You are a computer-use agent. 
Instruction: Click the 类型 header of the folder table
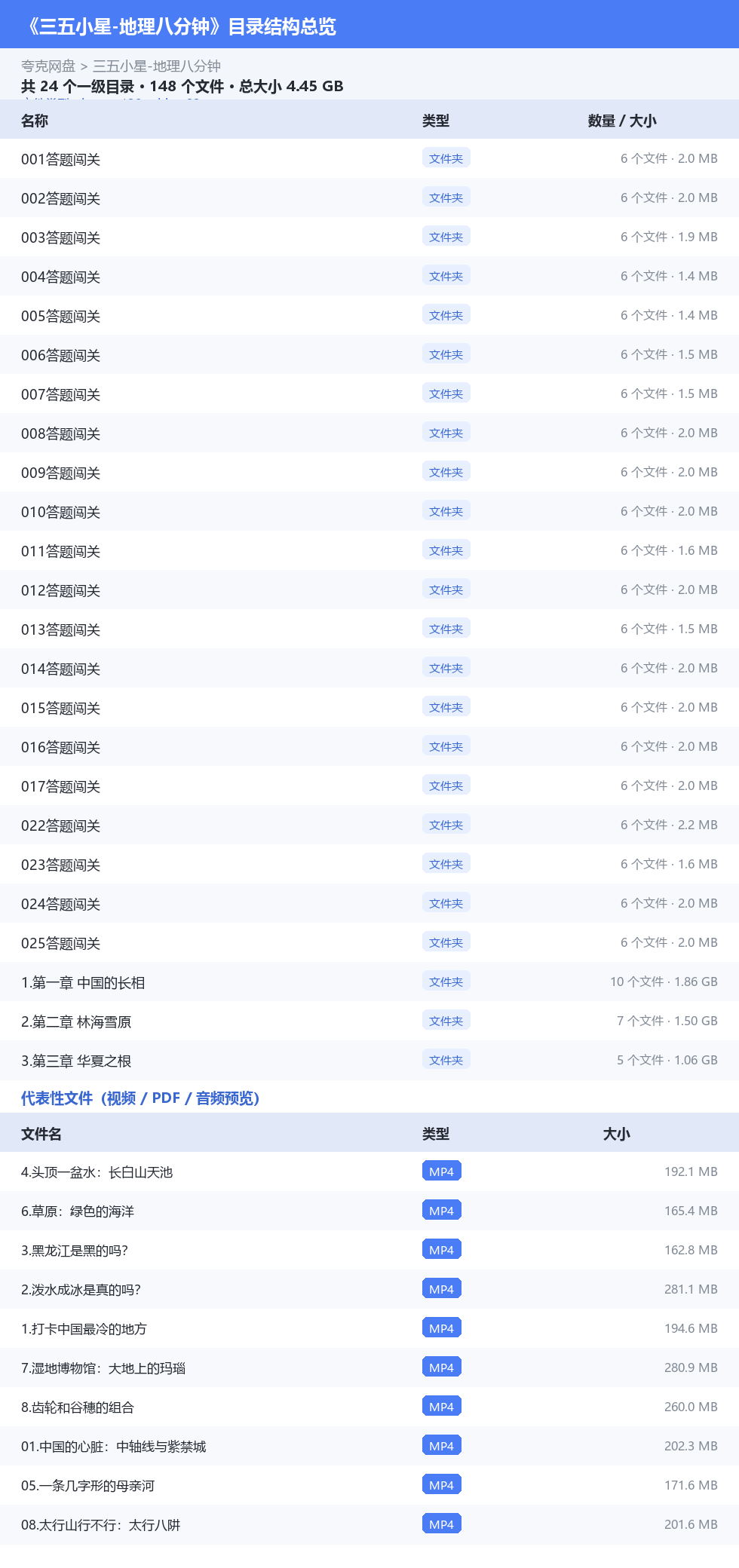pyautogui.click(x=436, y=121)
